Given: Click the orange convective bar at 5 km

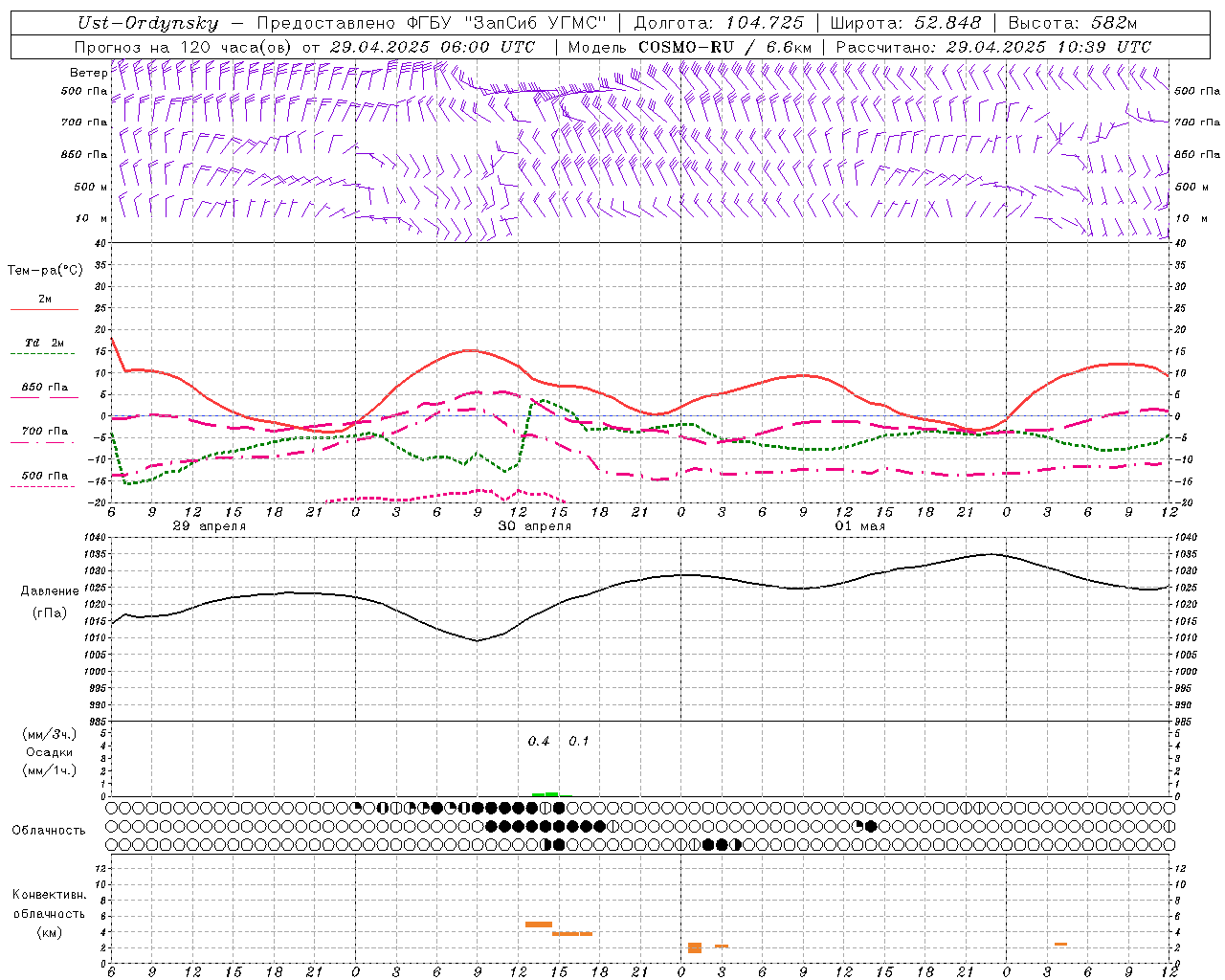Looking at the screenshot, I should pos(539,924).
